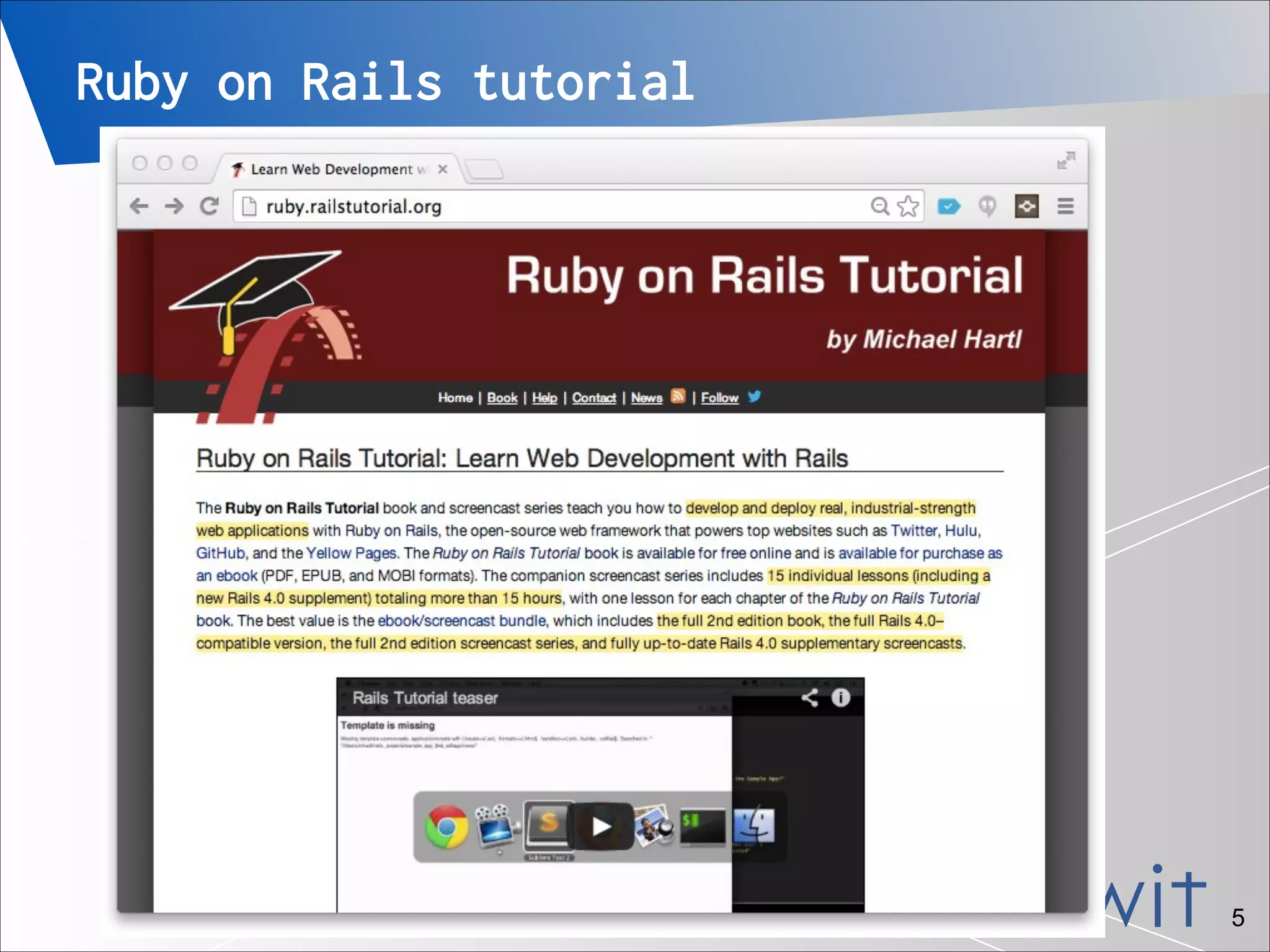
Task: Follow the GitHub link in the paragraph
Action: coord(220,553)
